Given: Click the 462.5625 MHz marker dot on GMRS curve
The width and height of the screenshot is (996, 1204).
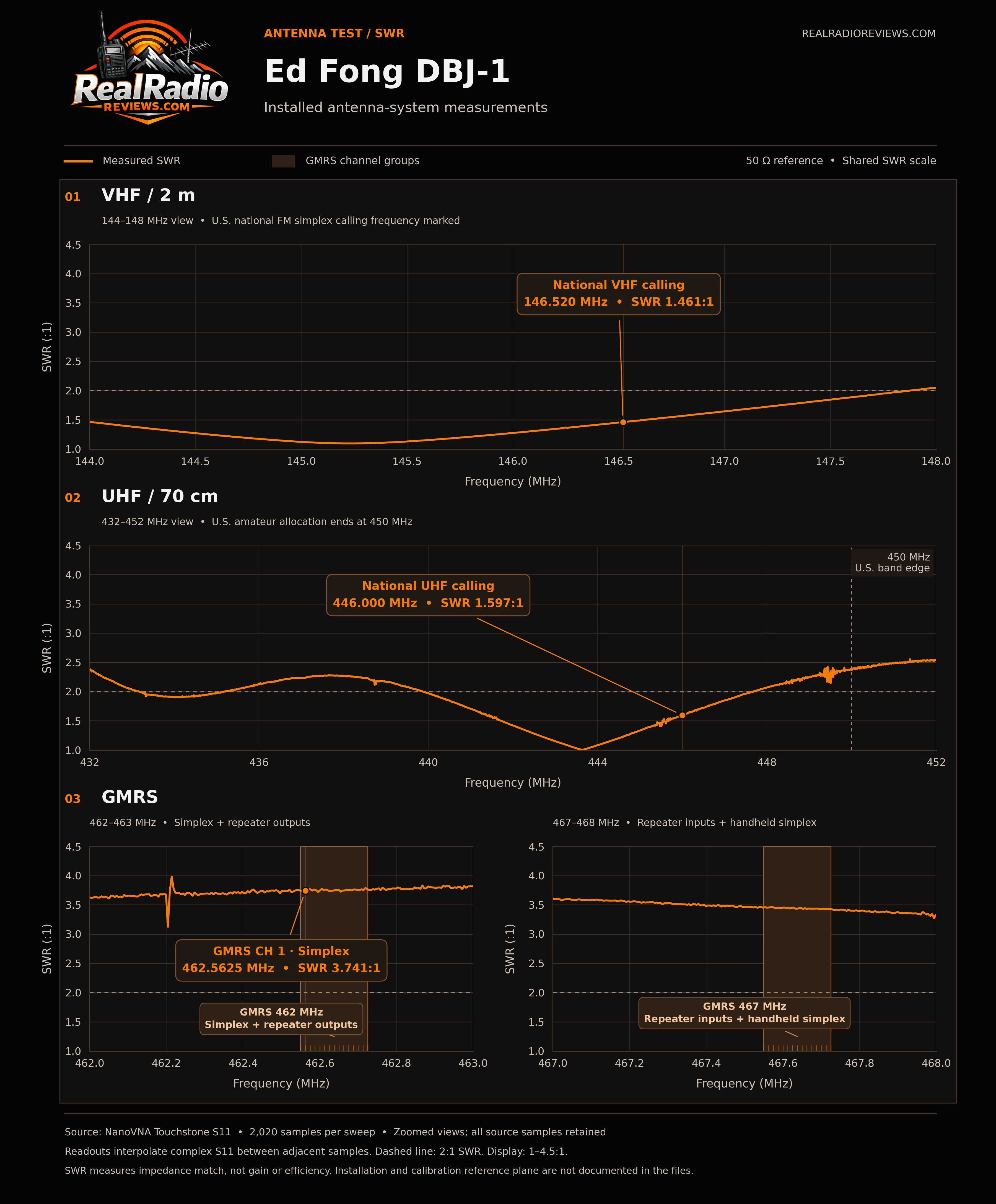Looking at the screenshot, I should (305, 890).
